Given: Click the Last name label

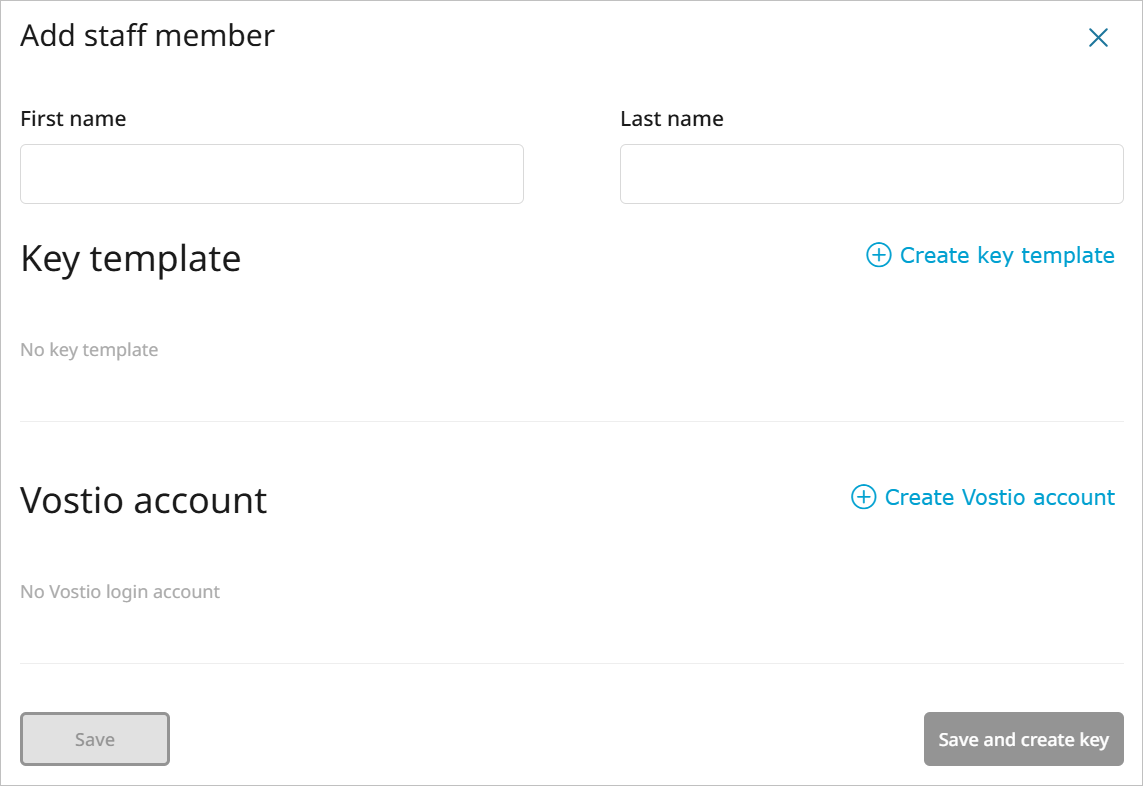Looking at the screenshot, I should [671, 119].
